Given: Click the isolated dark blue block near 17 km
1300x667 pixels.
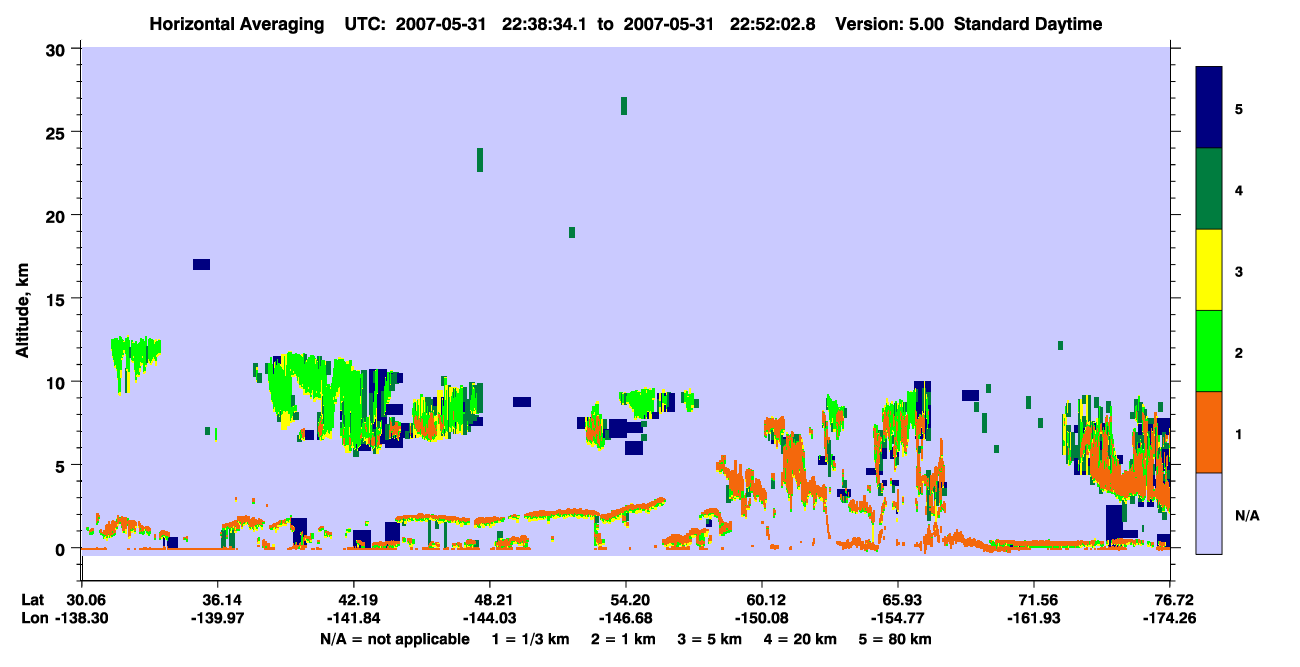Looking at the screenshot, I should click(201, 264).
